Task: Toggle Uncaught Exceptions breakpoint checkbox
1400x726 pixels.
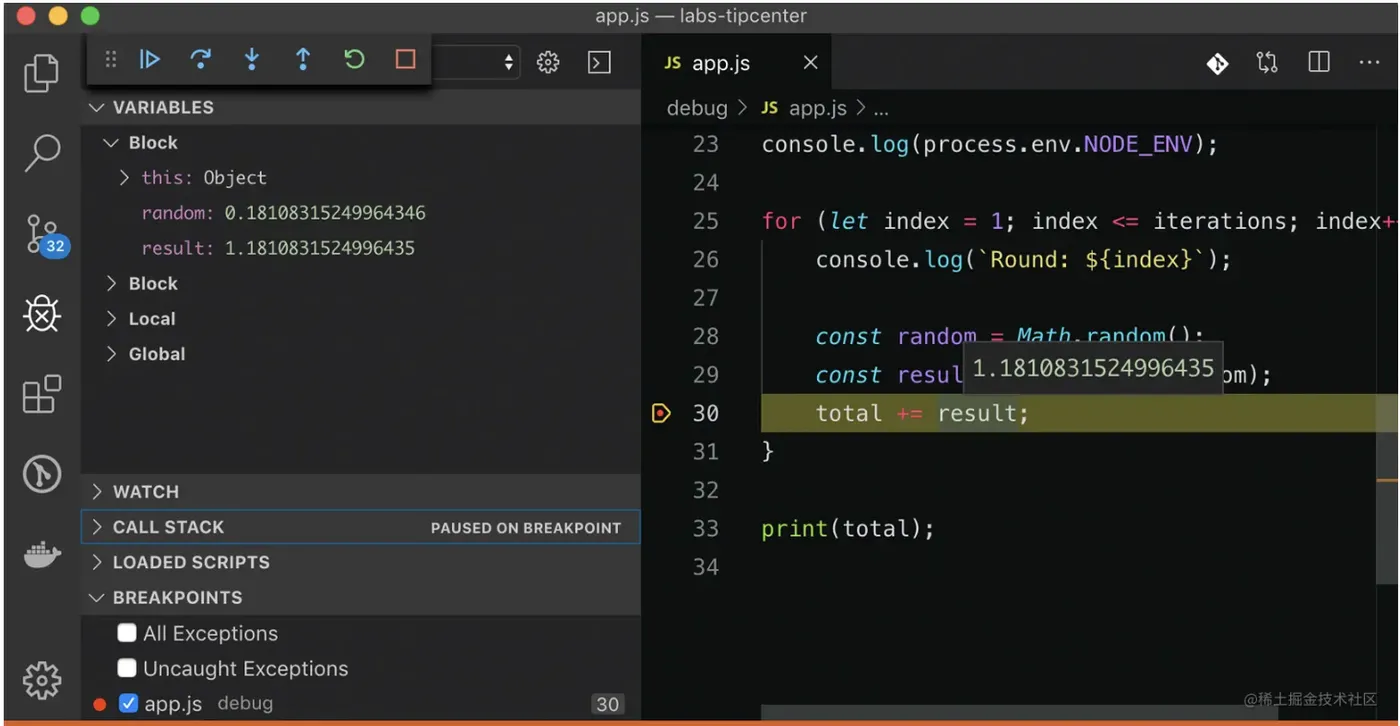Action: pyautogui.click(x=127, y=668)
